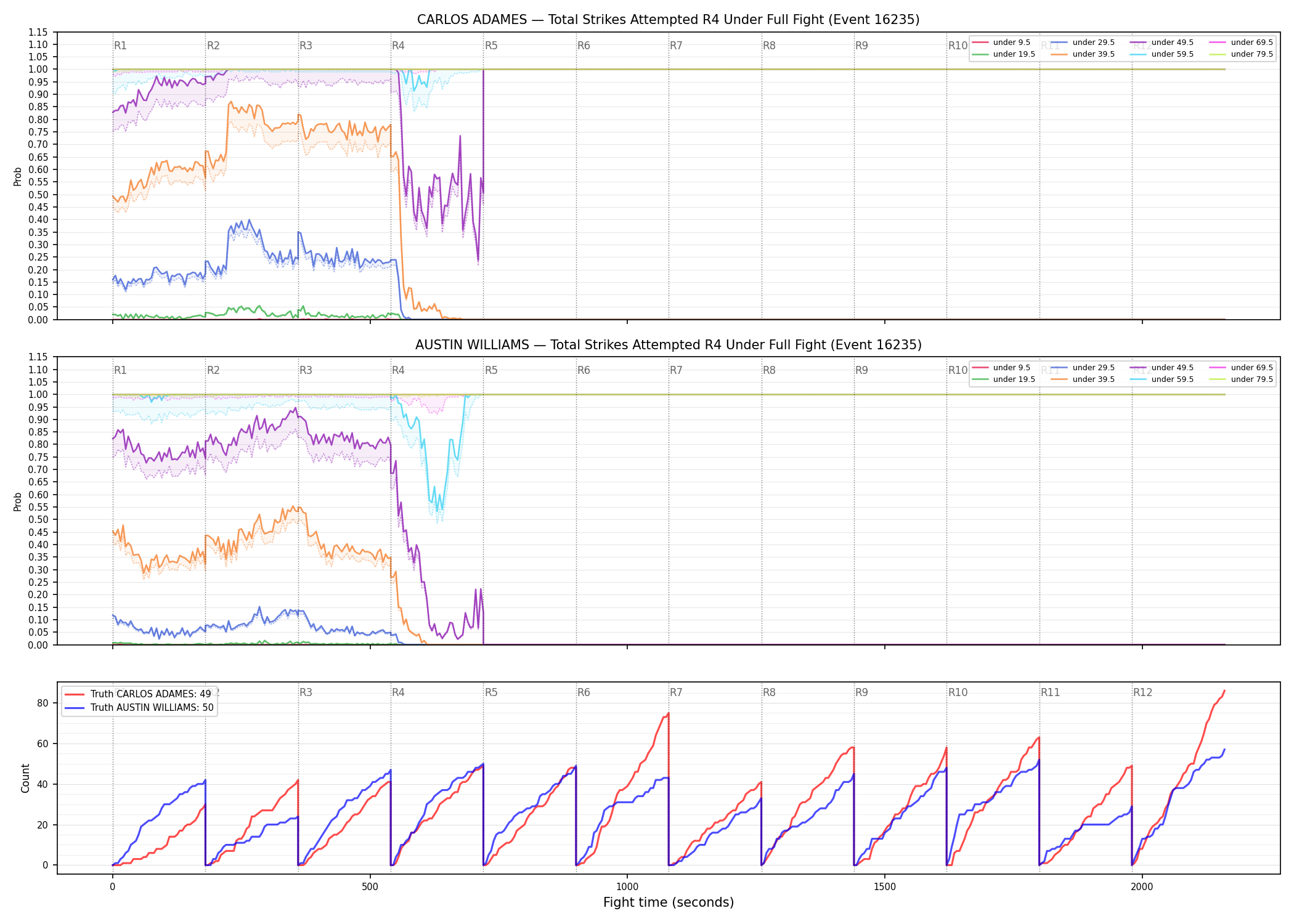Image resolution: width=1294 pixels, height=924 pixels.
Task: Click R2 round marker in Austin Williams chart
Action: [213, 370]
